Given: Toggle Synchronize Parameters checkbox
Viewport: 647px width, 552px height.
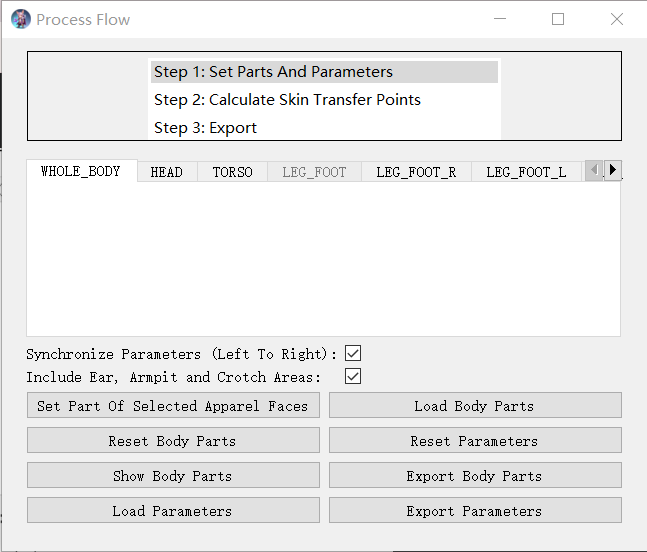Looking at the screenshot, I should [x=352, y=353].
